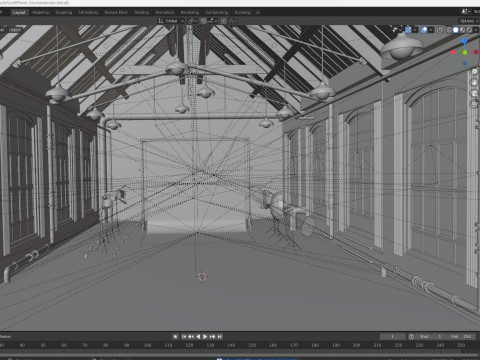Switch to the Layout workspace tab

[x=19, y=12]
